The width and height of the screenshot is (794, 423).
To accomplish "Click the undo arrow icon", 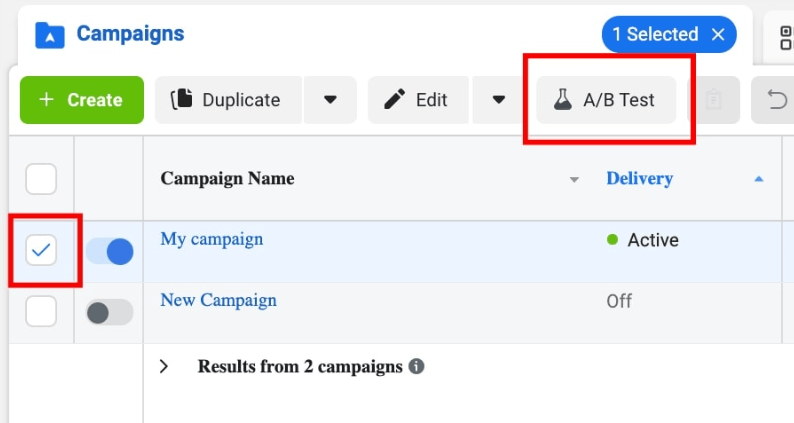I will pyautogui.click(x=776, y=100).
